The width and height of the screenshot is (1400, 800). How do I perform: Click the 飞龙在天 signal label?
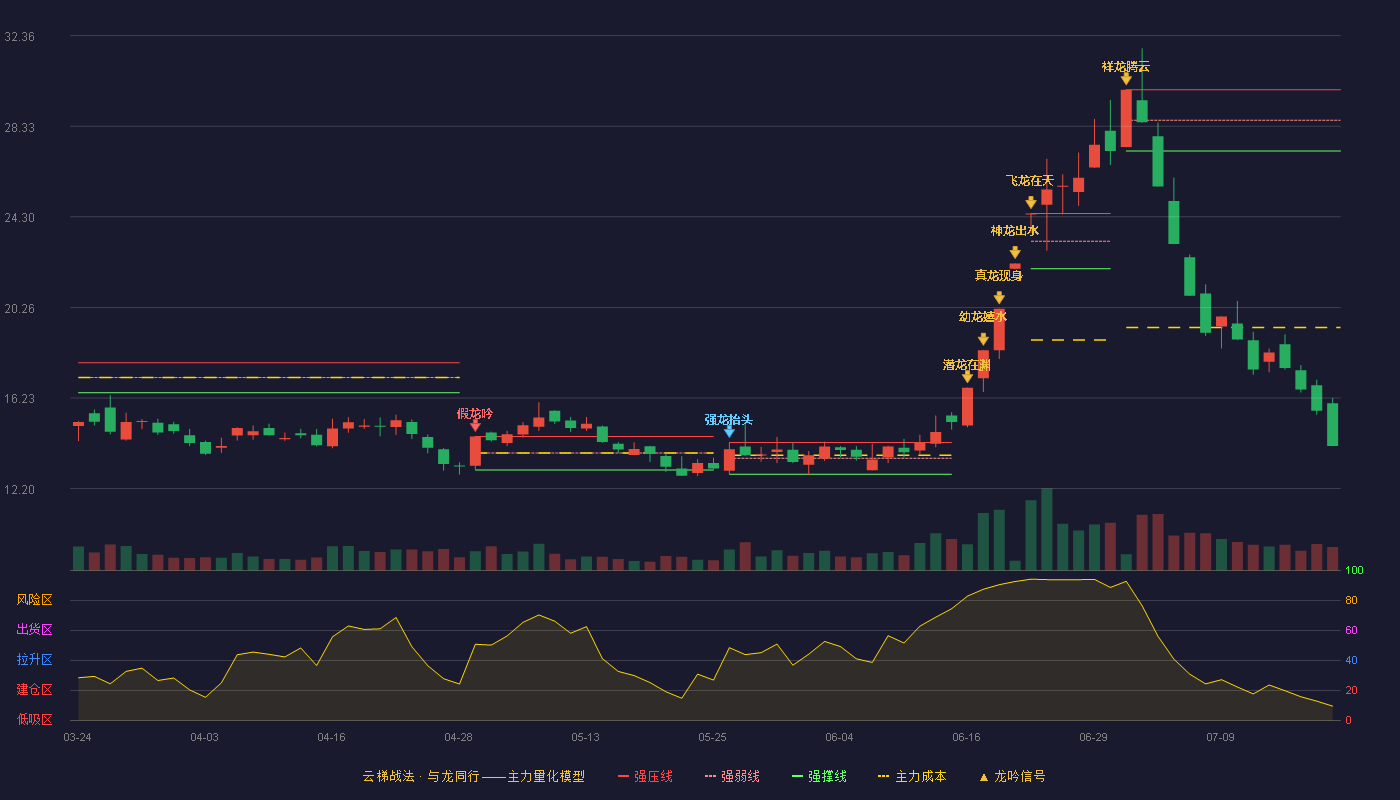point(1030,181)
